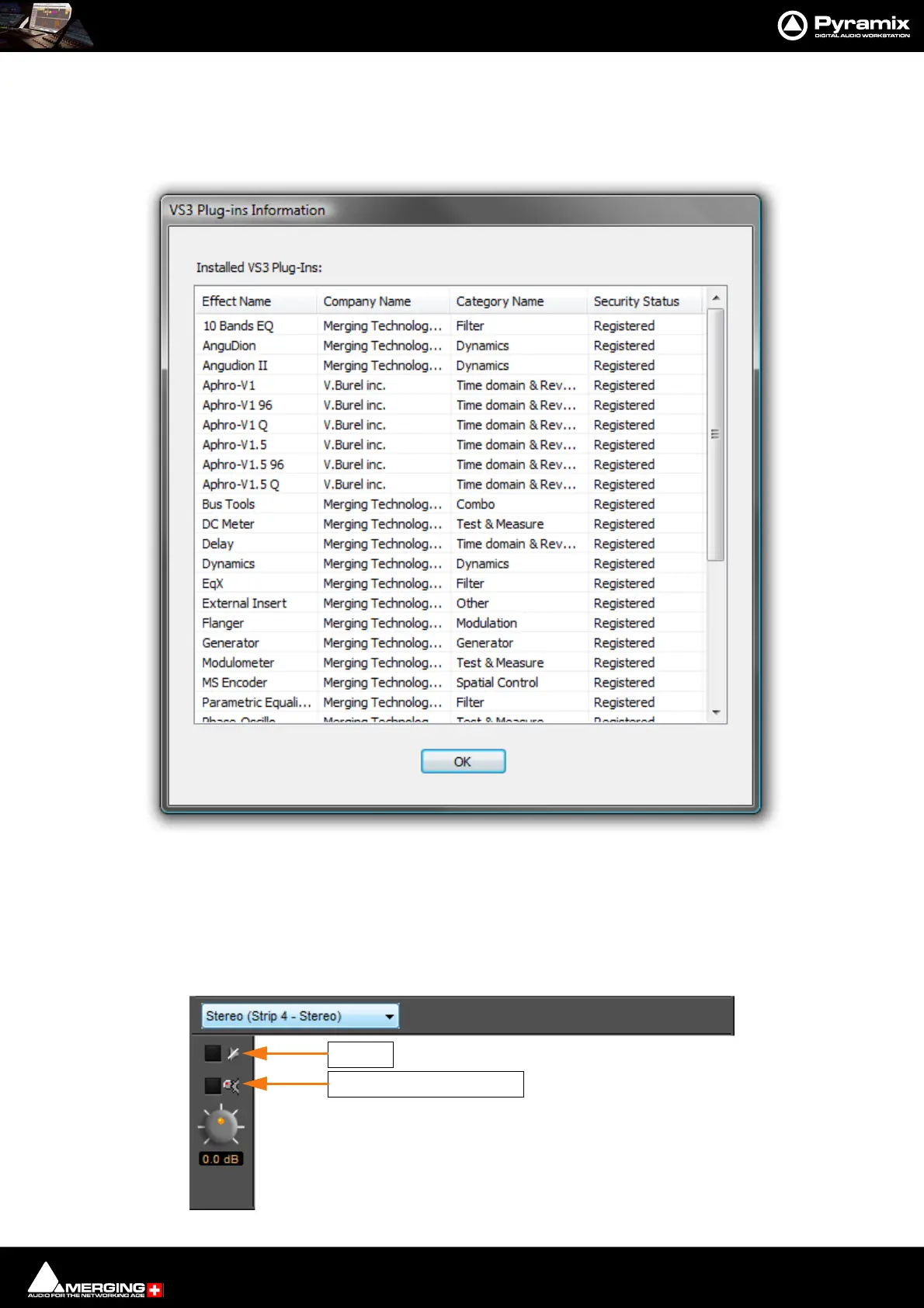Sort by the Category Name column header
Screen dimensions: 924x1308
coord(518,301)
